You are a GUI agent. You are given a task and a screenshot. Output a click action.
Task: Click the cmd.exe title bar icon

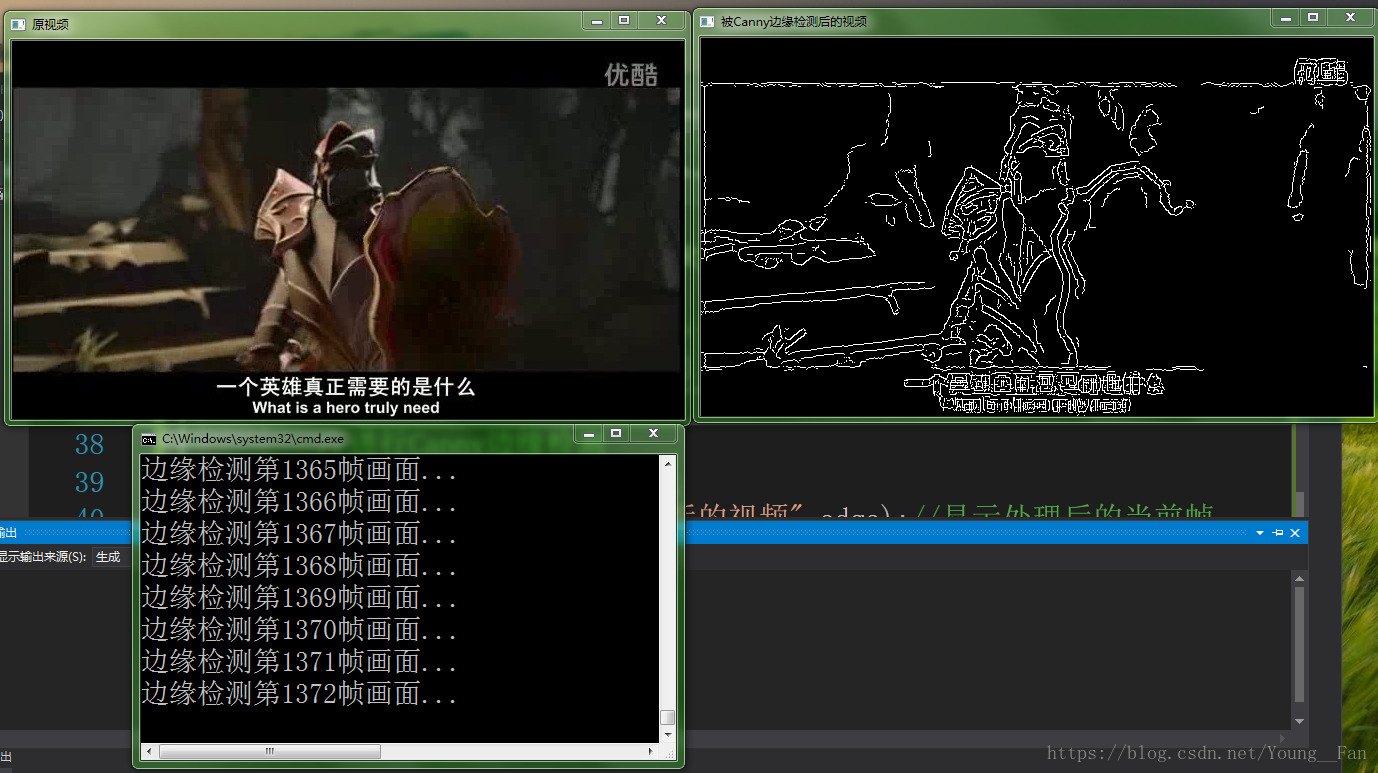tap(148, 438)
